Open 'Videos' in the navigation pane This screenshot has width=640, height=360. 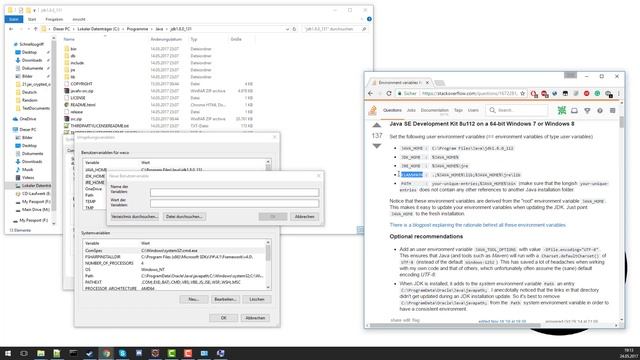(x=28, y=178)
